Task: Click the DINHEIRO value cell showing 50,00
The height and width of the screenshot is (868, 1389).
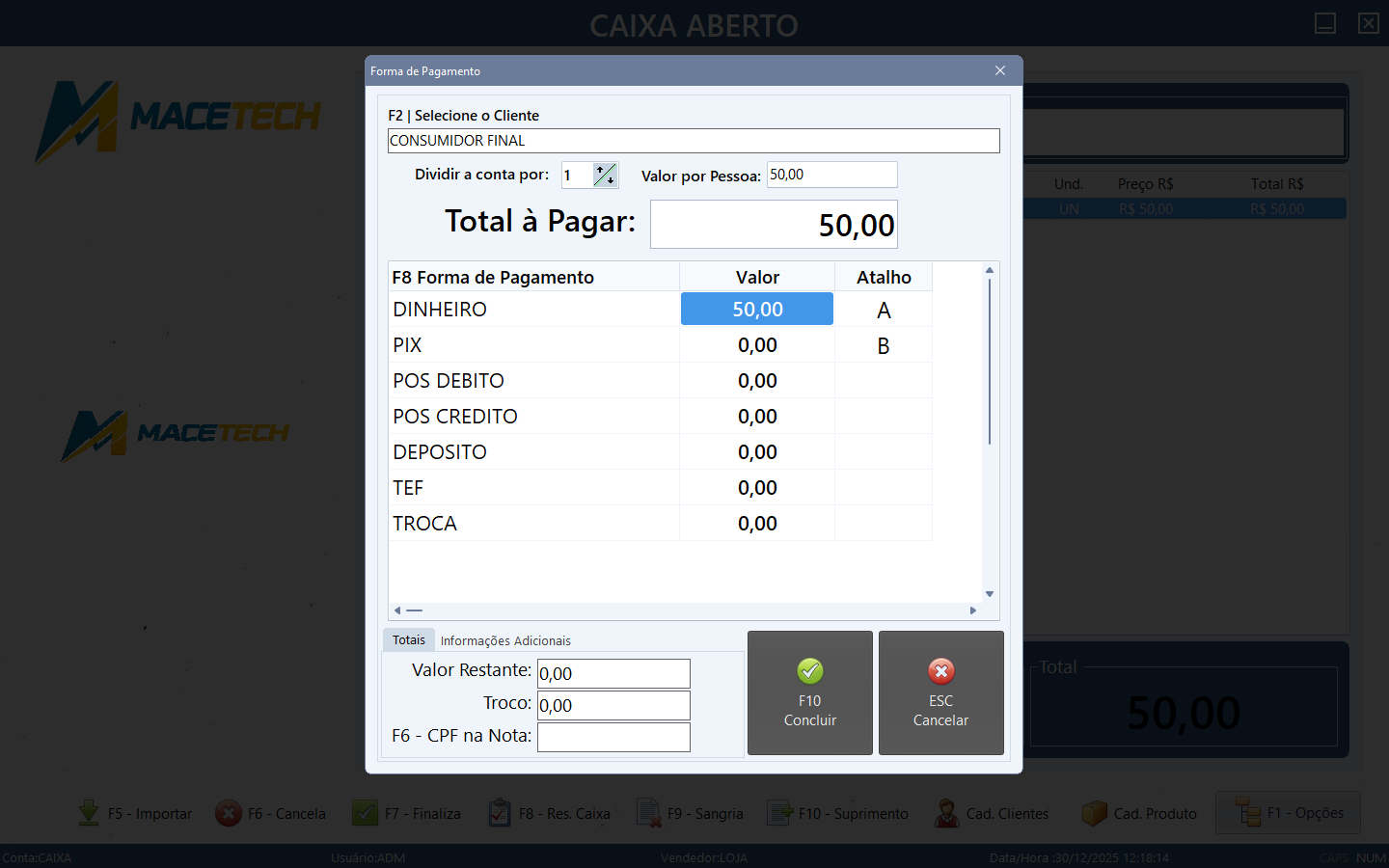Action: (756, 309)
